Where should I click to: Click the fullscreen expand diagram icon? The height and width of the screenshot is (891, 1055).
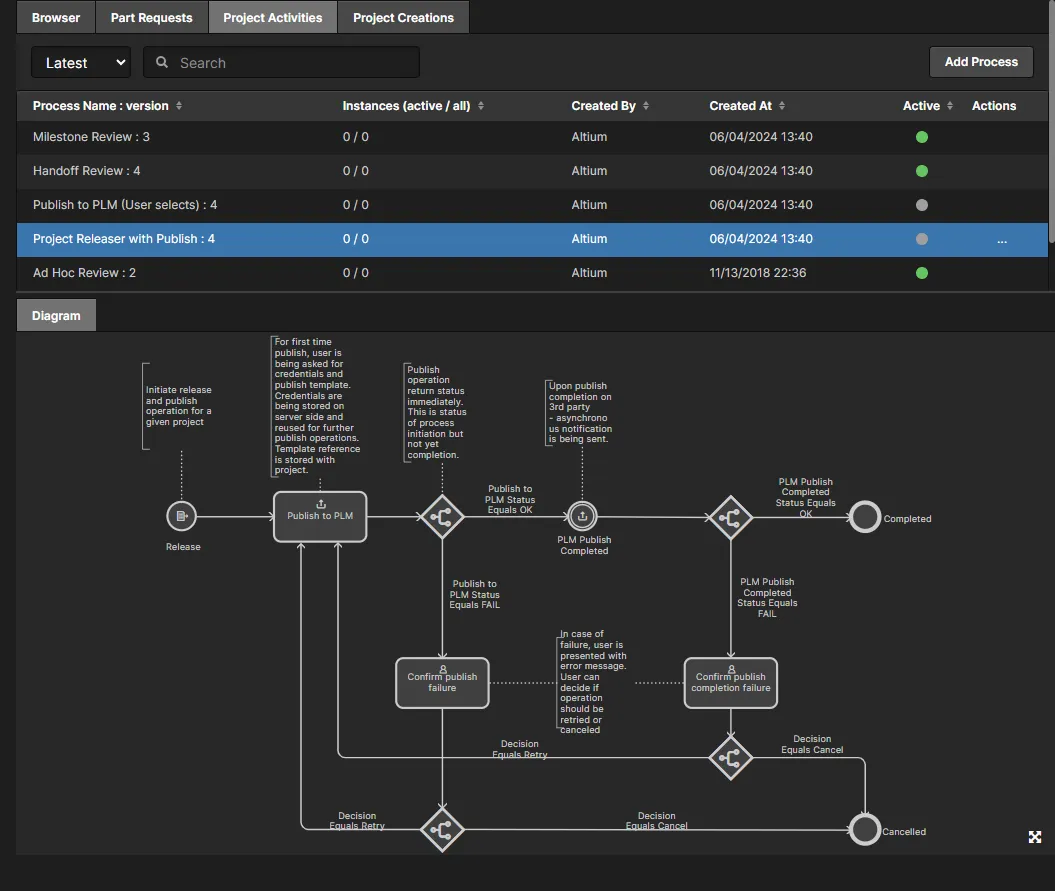point(1035,837)
